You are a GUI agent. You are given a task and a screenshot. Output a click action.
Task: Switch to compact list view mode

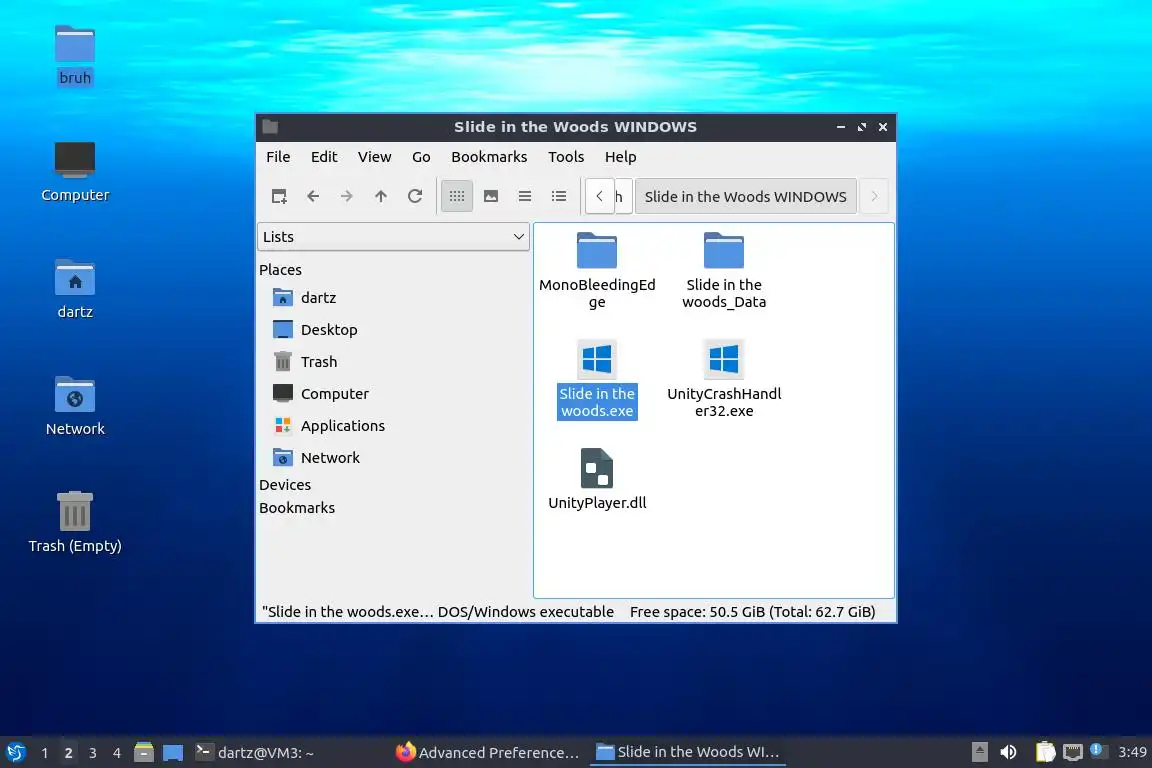(525, 196)
